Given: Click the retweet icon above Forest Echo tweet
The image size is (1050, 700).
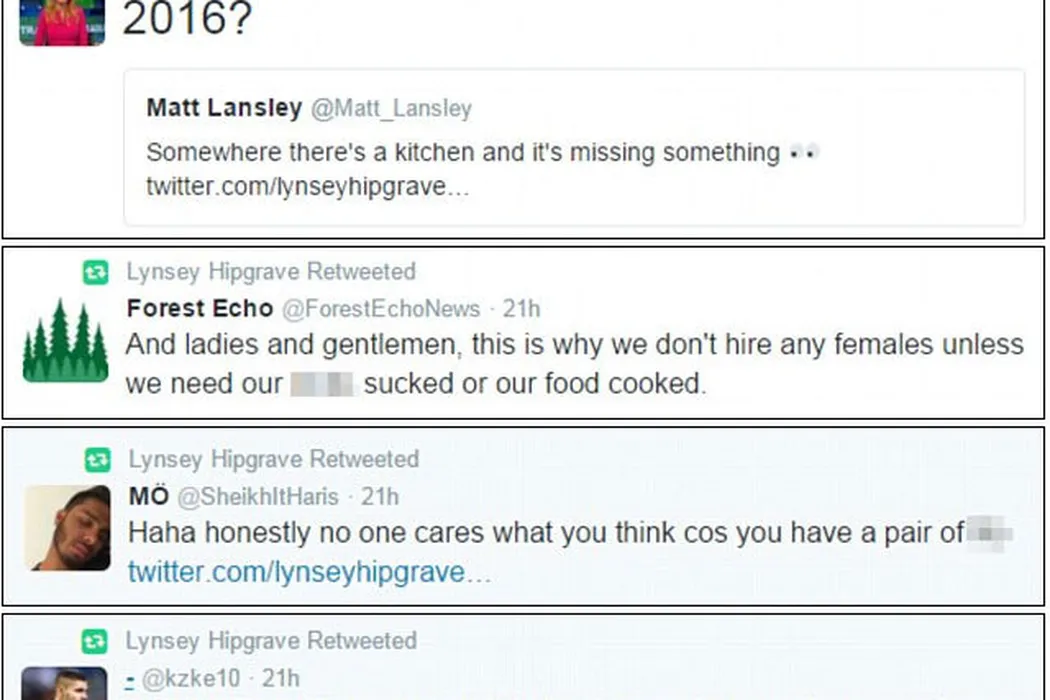Looking at the screenshot, I should tap(95, 272).
